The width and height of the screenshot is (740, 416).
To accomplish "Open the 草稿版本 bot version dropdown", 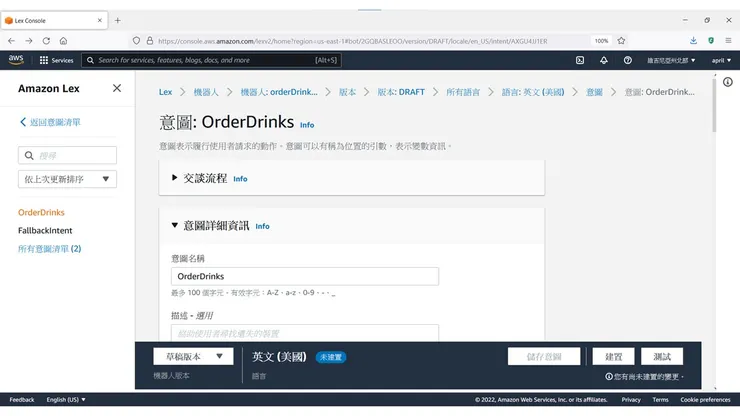I will pyautogui.click(x=193, y=357).
